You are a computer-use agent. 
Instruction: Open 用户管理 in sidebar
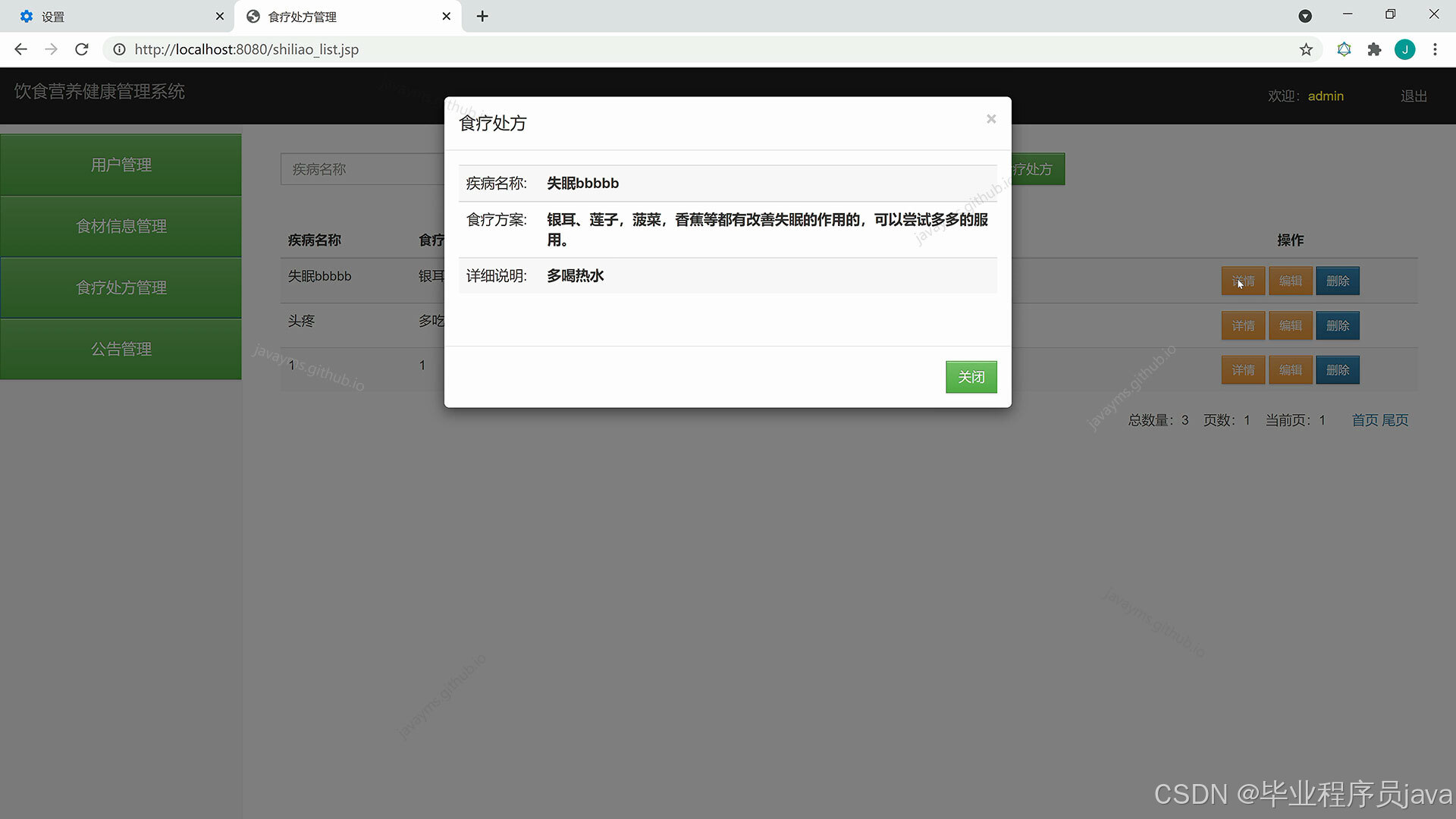121,165
